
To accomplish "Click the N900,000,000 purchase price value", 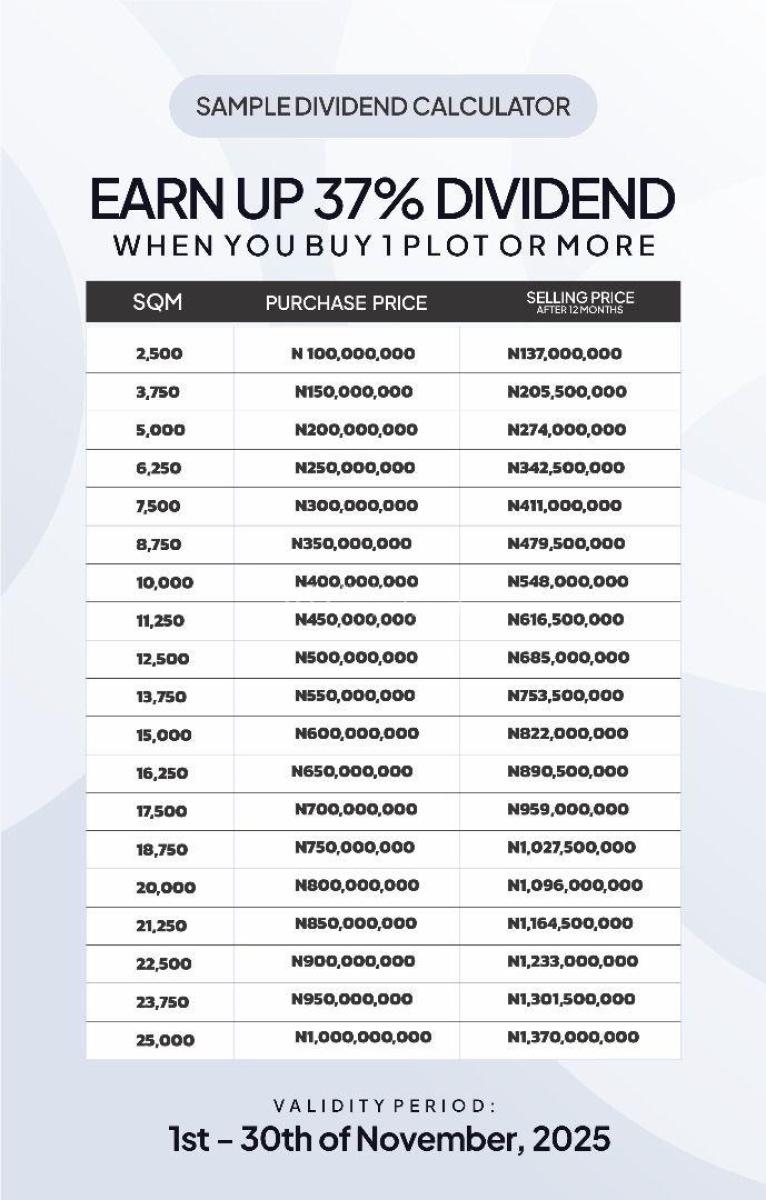I will click(353, 962).
